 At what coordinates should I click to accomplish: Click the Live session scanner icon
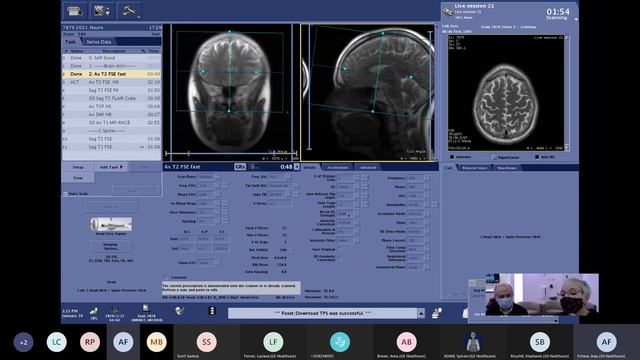pos(448,11)
